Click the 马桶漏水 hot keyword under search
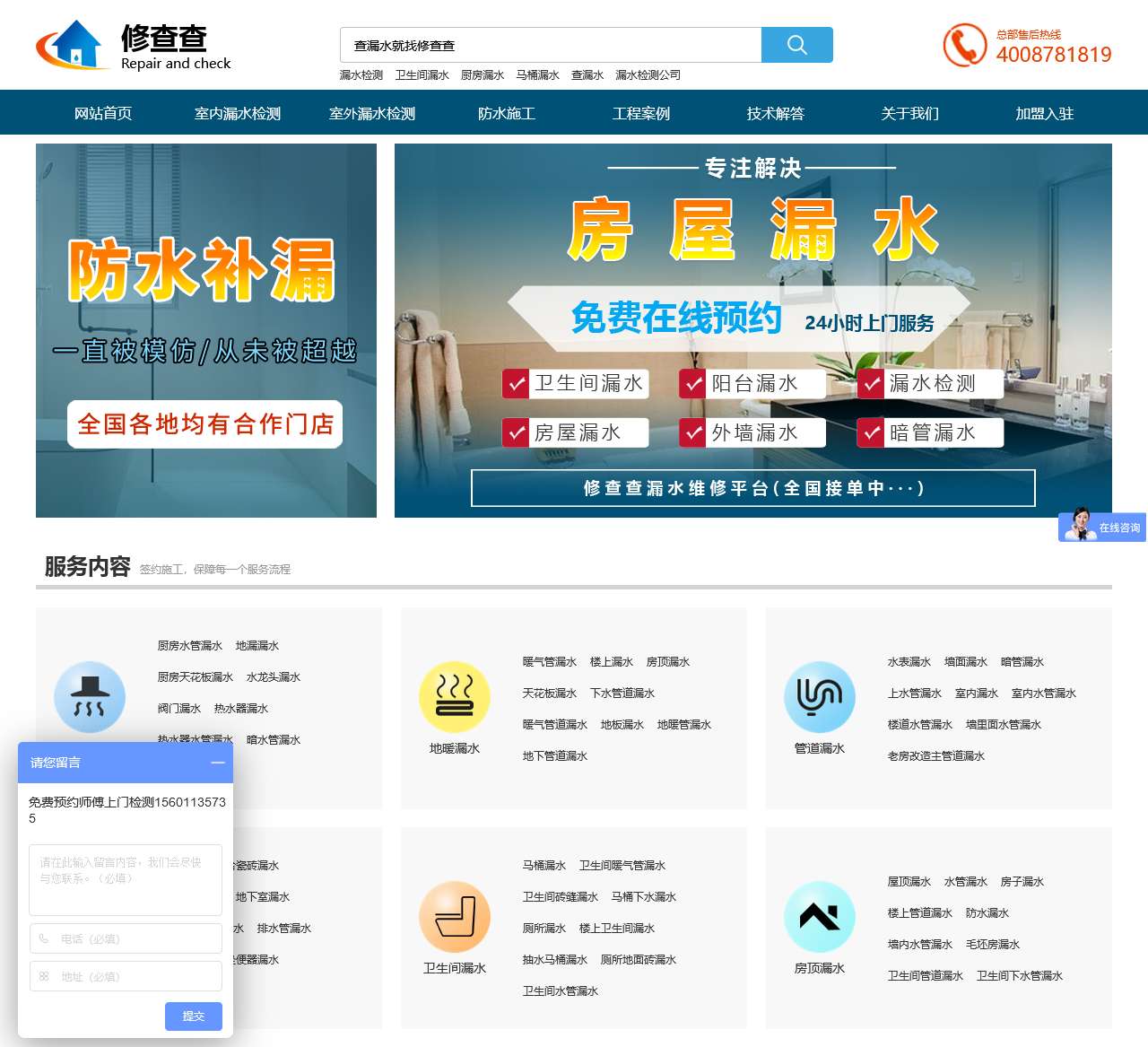 (538, 75)
